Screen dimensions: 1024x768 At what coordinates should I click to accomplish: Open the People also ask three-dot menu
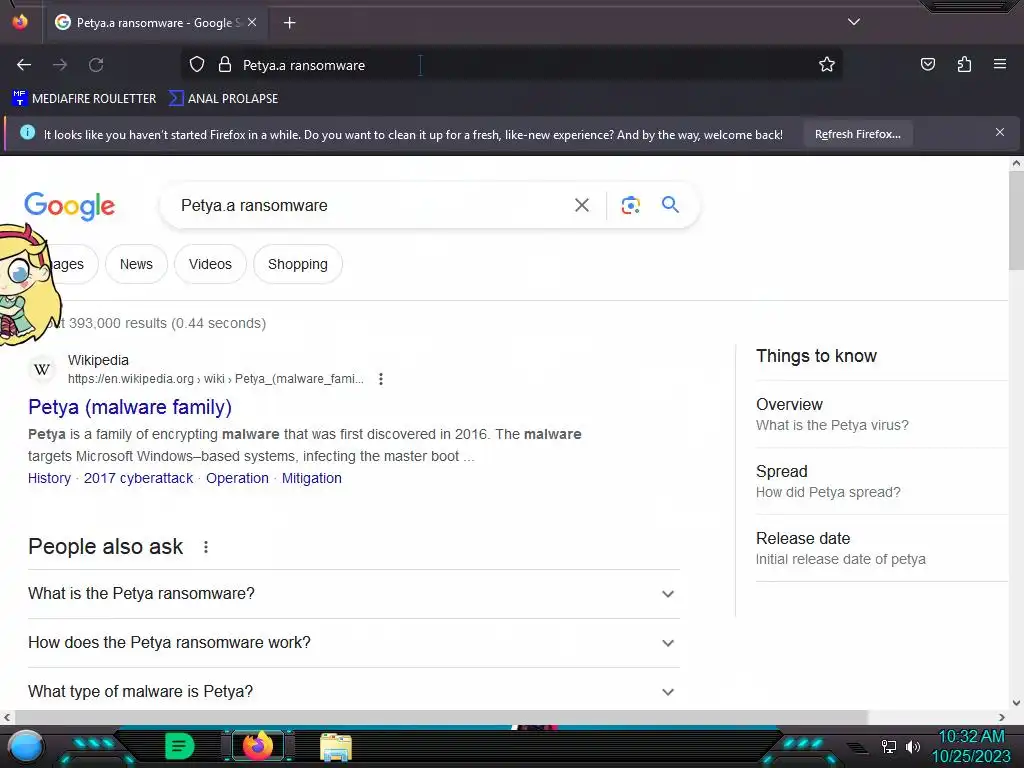[x=206, y=547]
